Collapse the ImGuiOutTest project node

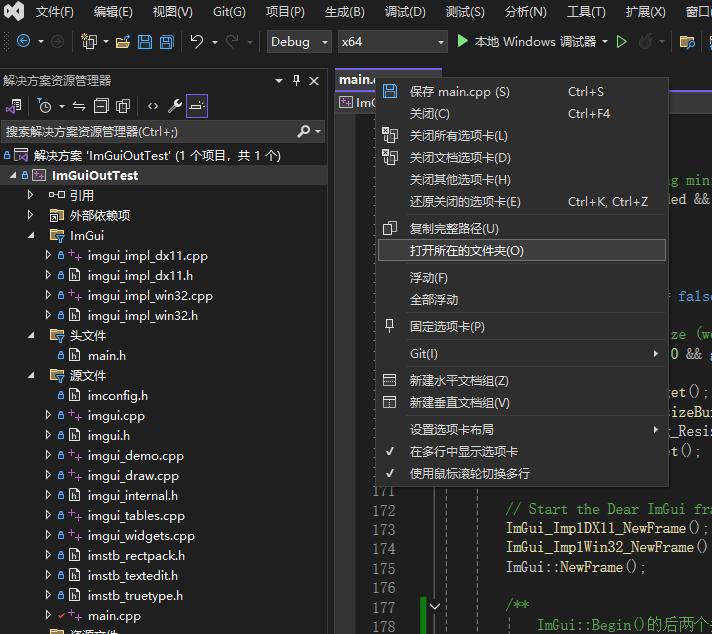pyautogui.click(x=13, y=175)
